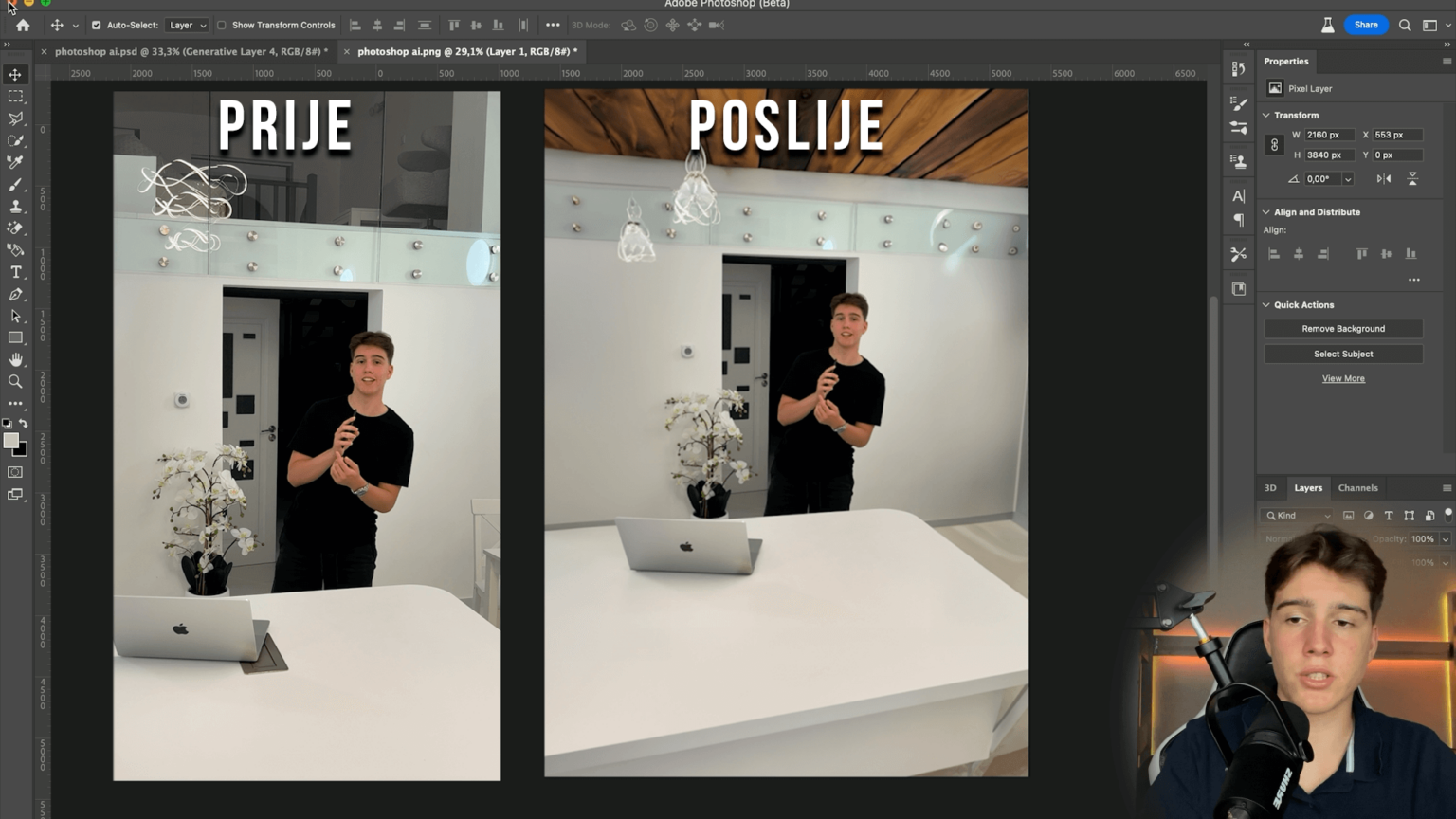Enable Show Transform Controls checkbox
Viewport: 1456px width, 819px height.
coord(222,26)
